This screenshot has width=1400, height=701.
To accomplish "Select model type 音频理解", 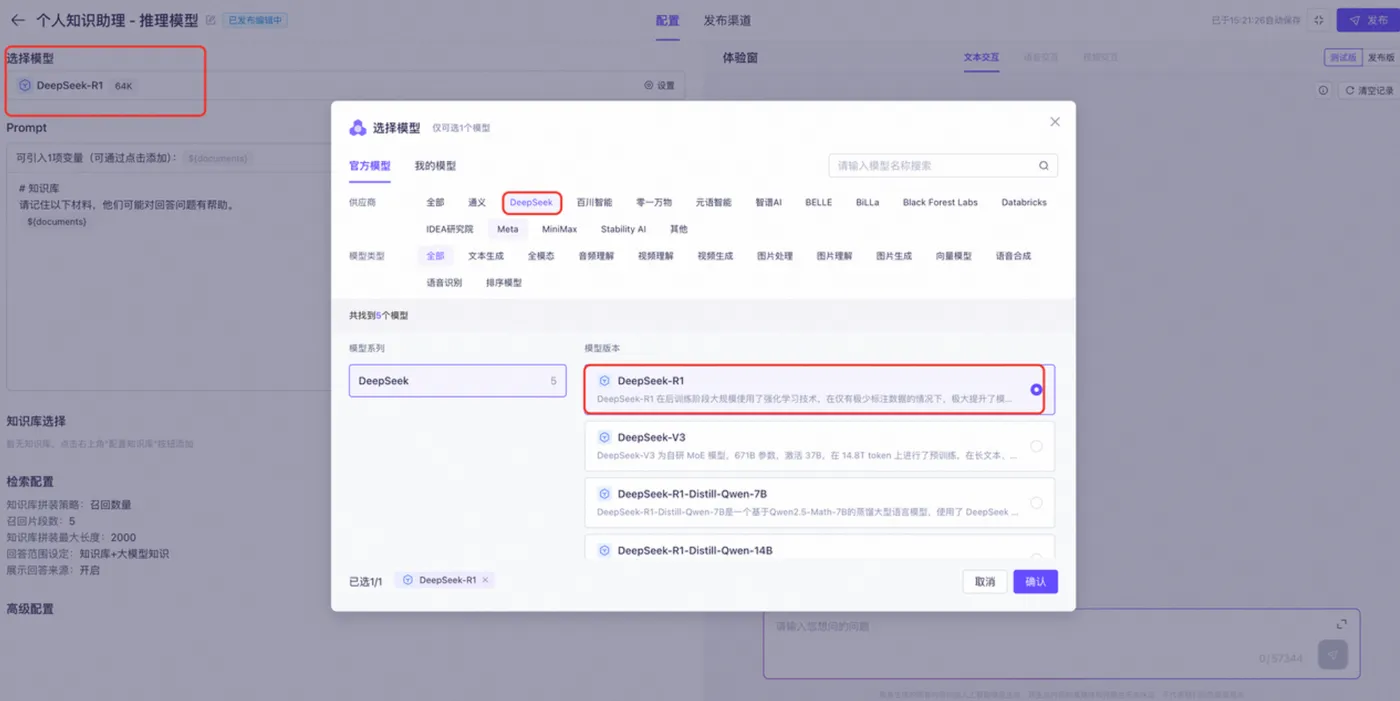I will [596, 256].
